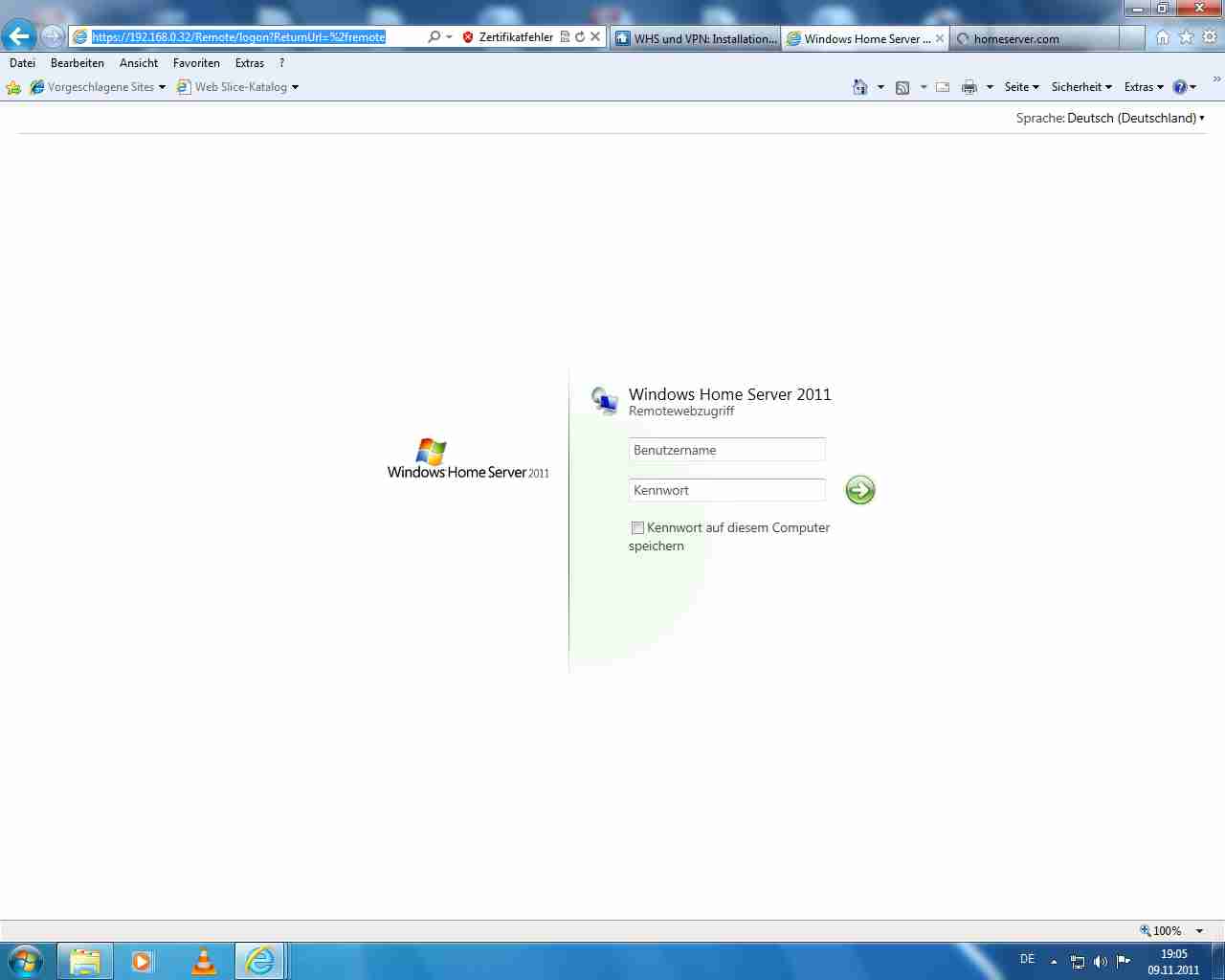Click the Show desktop strip beside the clock

click(1217, 961)
